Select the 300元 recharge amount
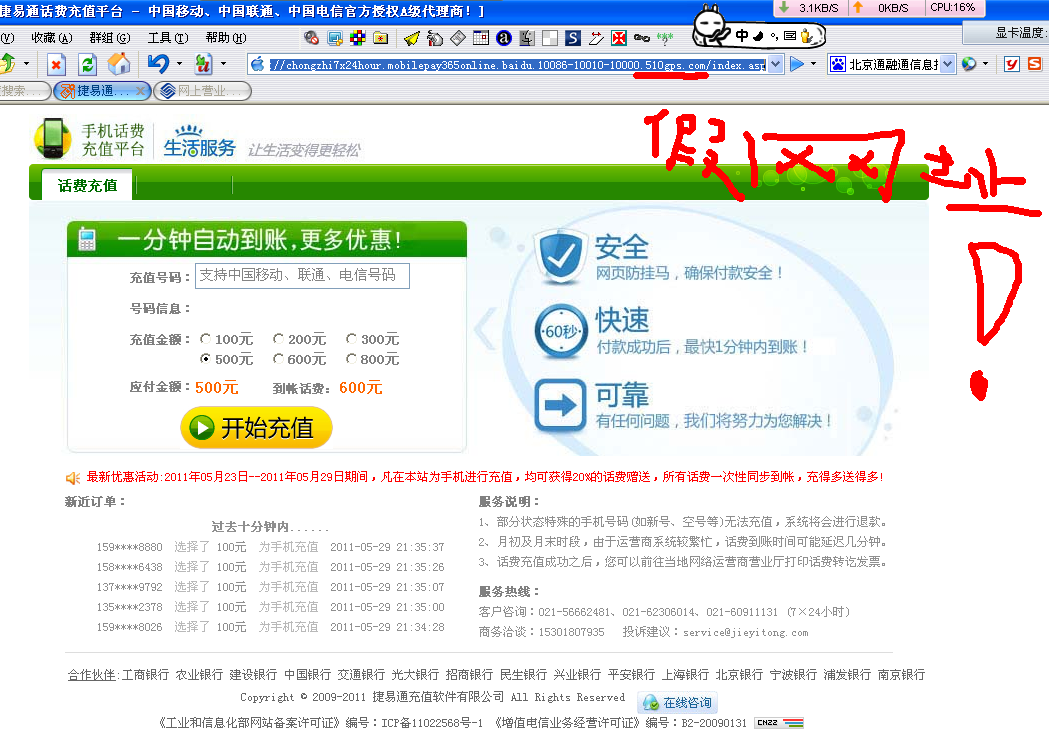This screenshot has width=1049, height=745. [x=351, y=338]
